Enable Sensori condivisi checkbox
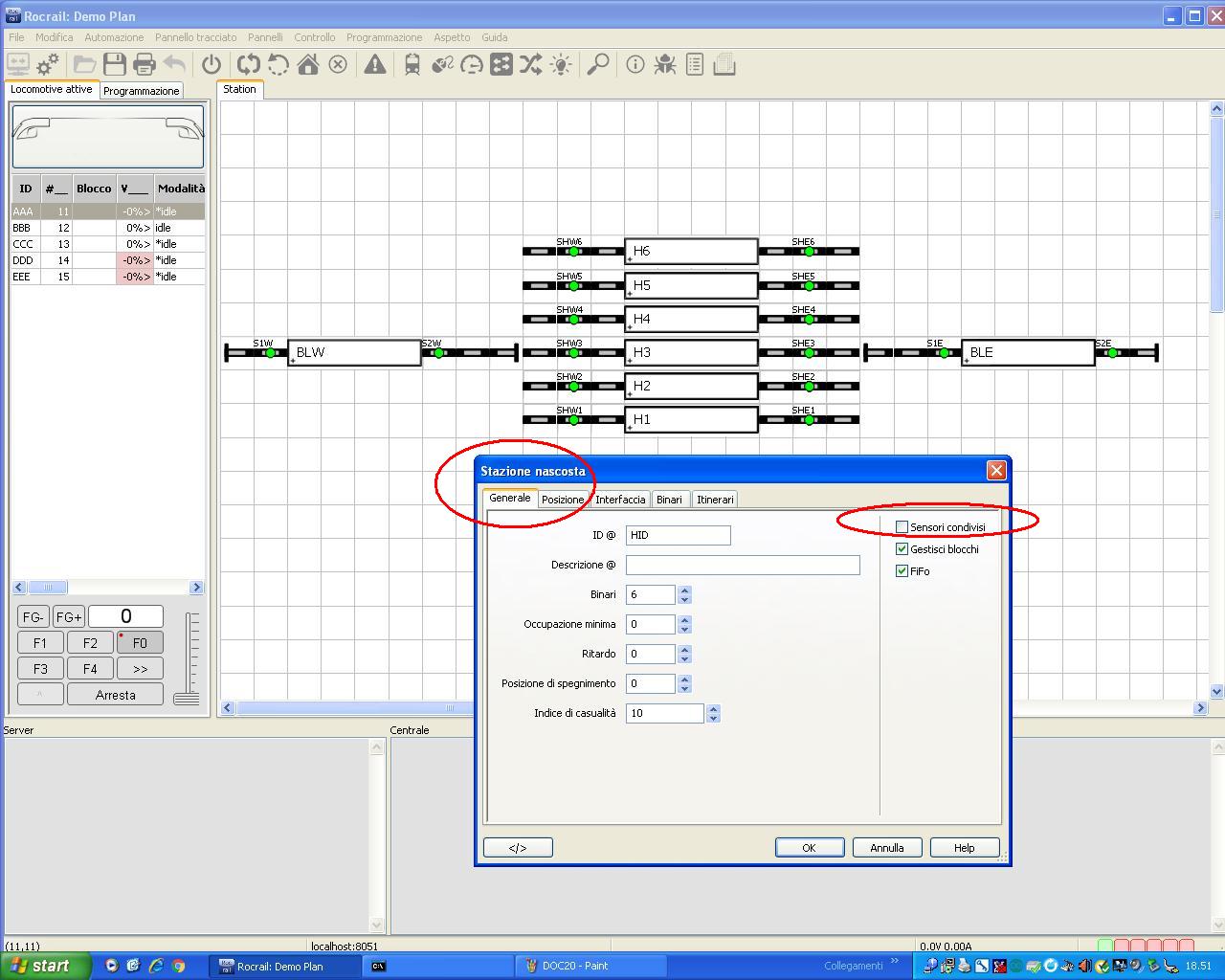Screen dimensions: 1225x980 click(902, 527)
